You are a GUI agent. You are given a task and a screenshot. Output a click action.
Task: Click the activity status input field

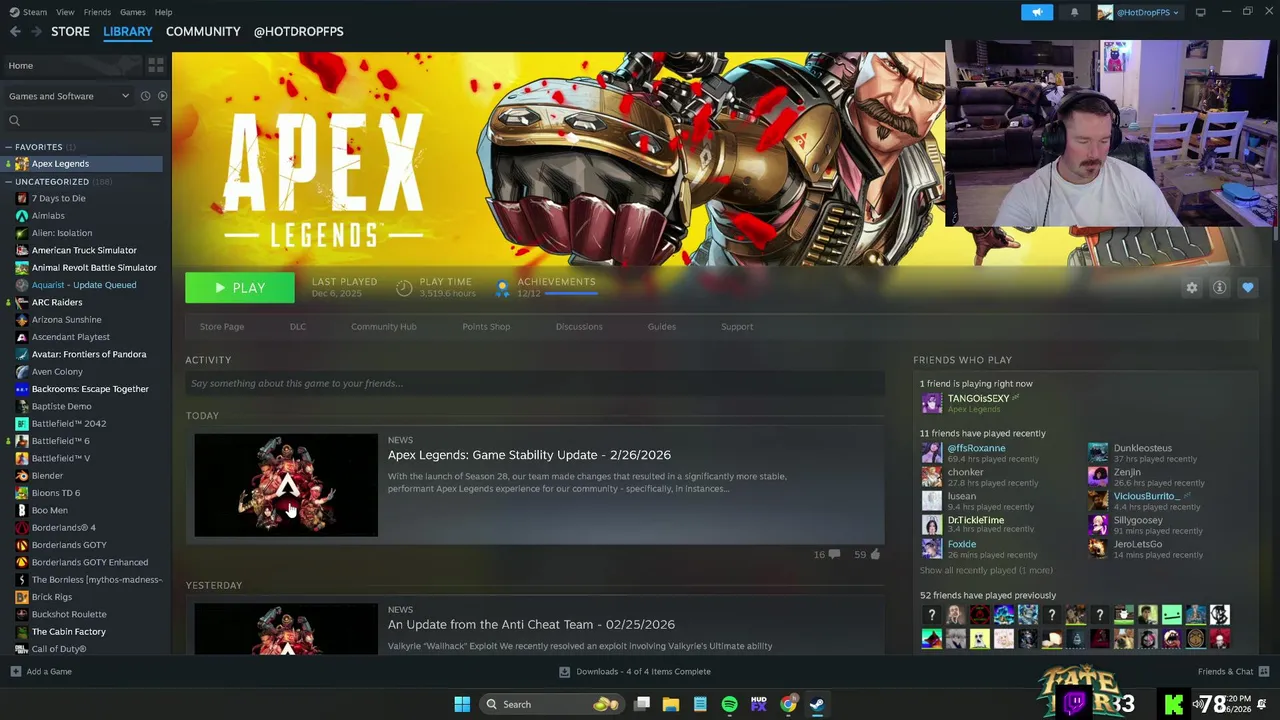point(535,383)
